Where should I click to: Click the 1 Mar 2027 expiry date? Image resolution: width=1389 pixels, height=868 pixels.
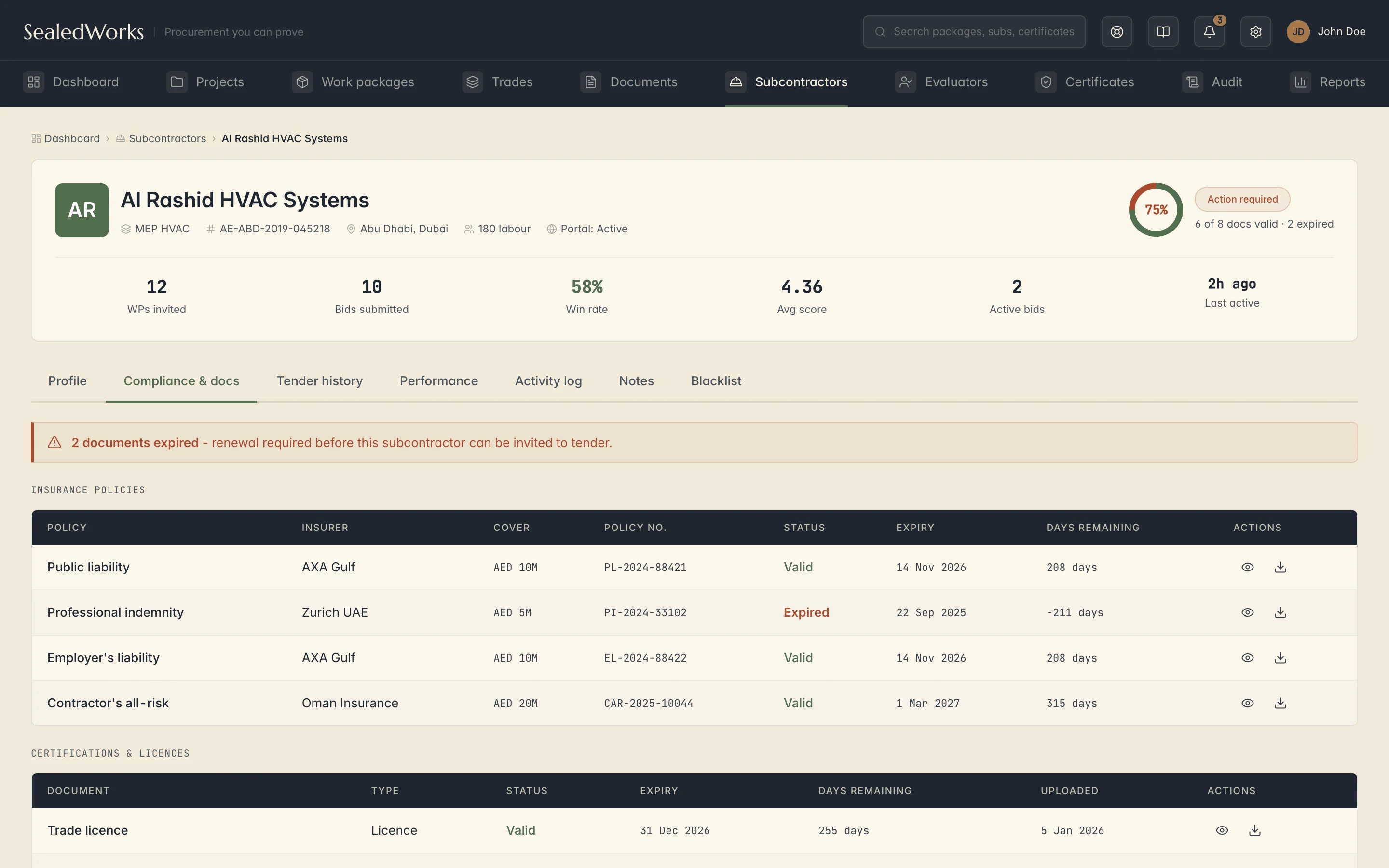pos(927,703)
